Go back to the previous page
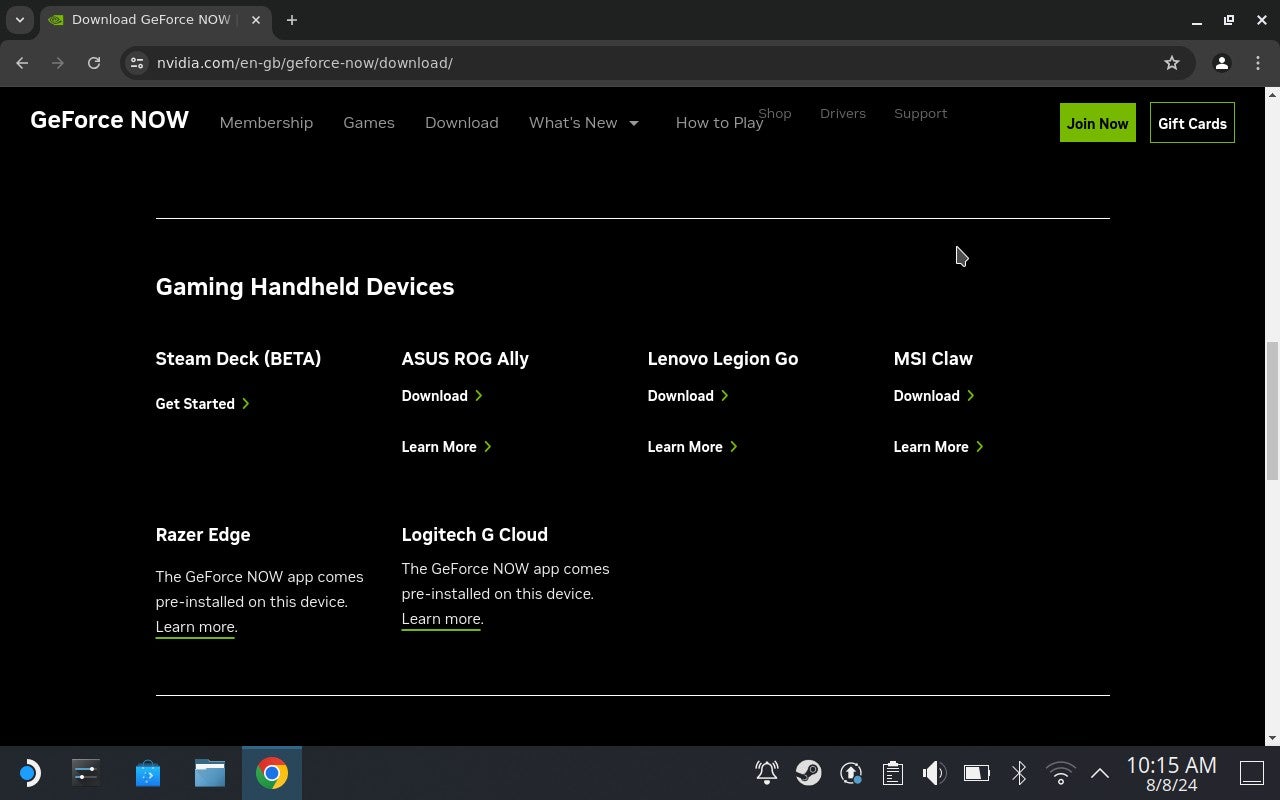Image resolution: width=1280 pixels, height=800 pixels. 22,62
